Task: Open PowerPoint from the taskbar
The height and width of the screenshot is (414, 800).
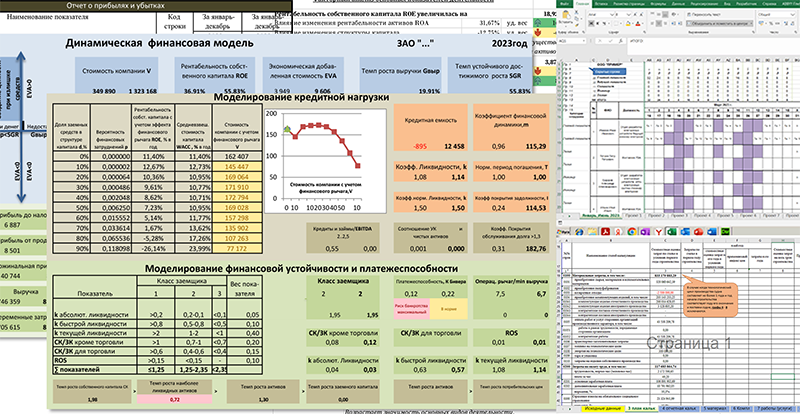Action: click(x=698, y=232)
